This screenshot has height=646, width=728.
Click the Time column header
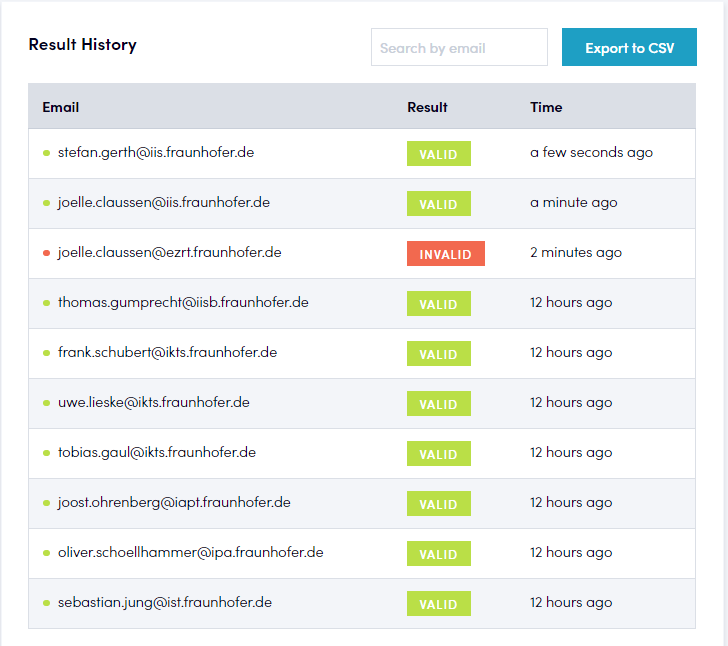pyautogui.click(x=546, y=107)
